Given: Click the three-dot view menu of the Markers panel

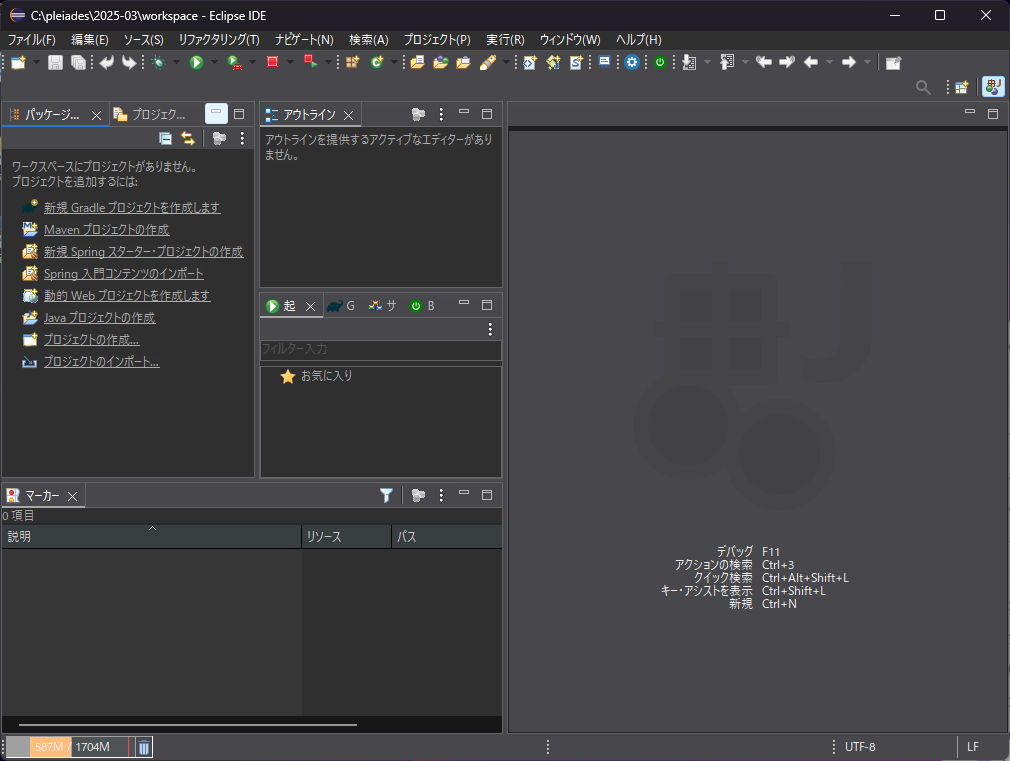Looking at the screenshot, I should 441,495.
